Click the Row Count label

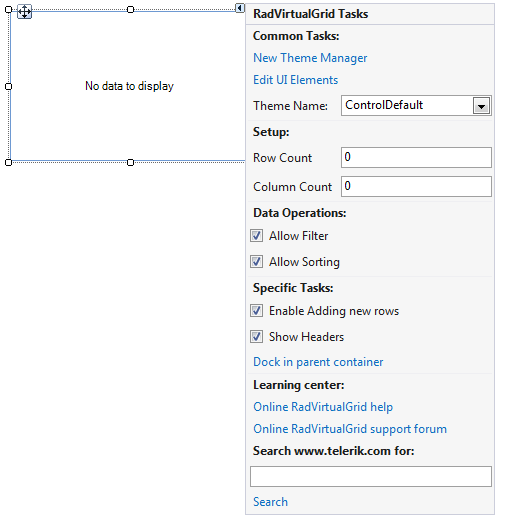tap(283, 158)
